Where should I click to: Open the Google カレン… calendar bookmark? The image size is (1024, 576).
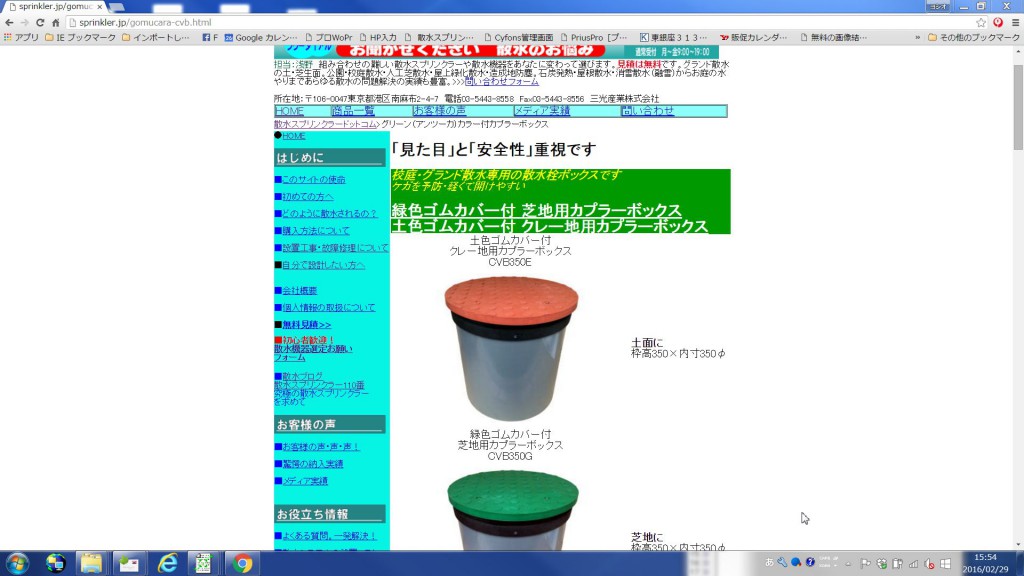coord(261,37)
